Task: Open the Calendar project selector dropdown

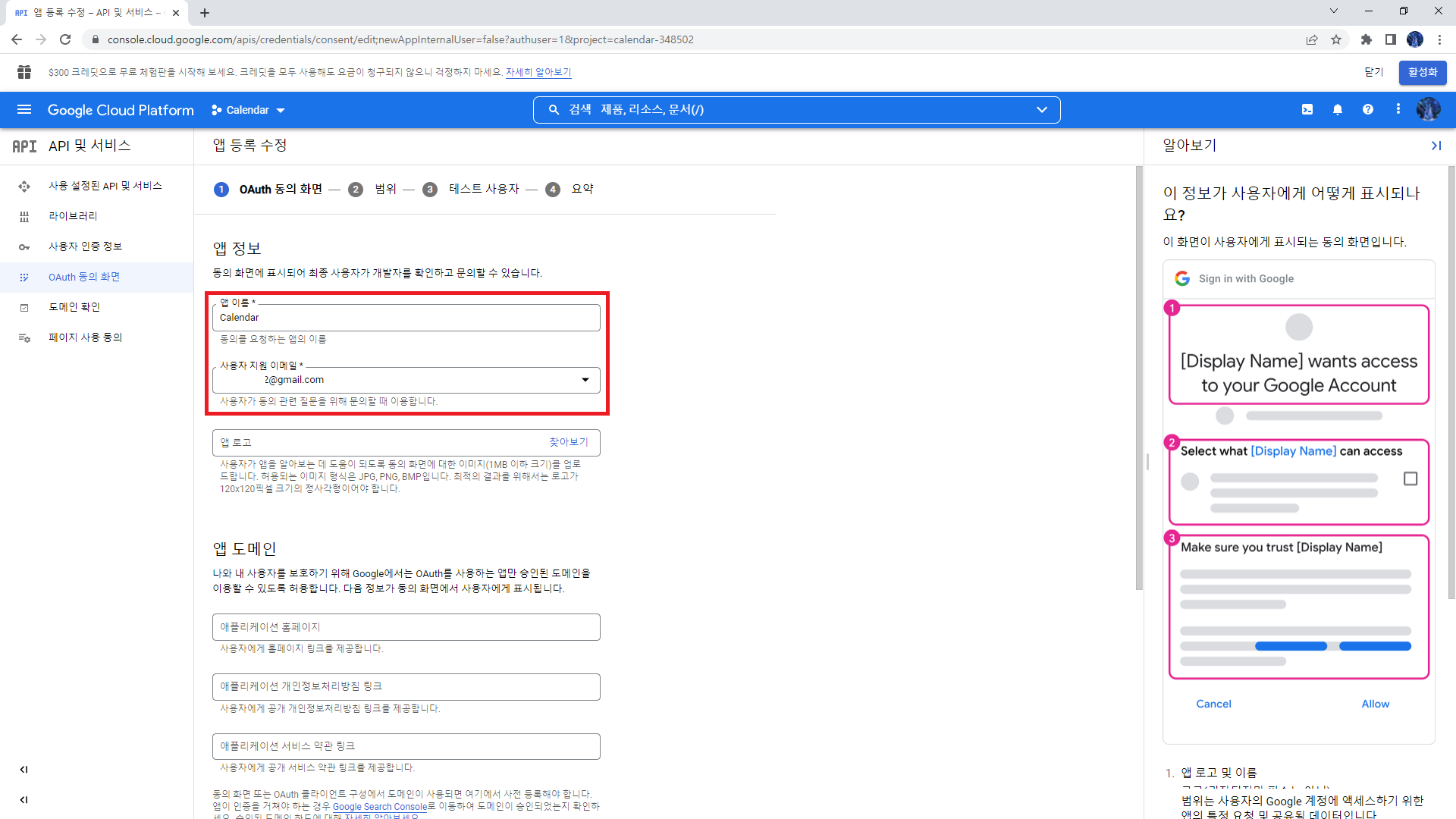Action: tap(248, 110)
